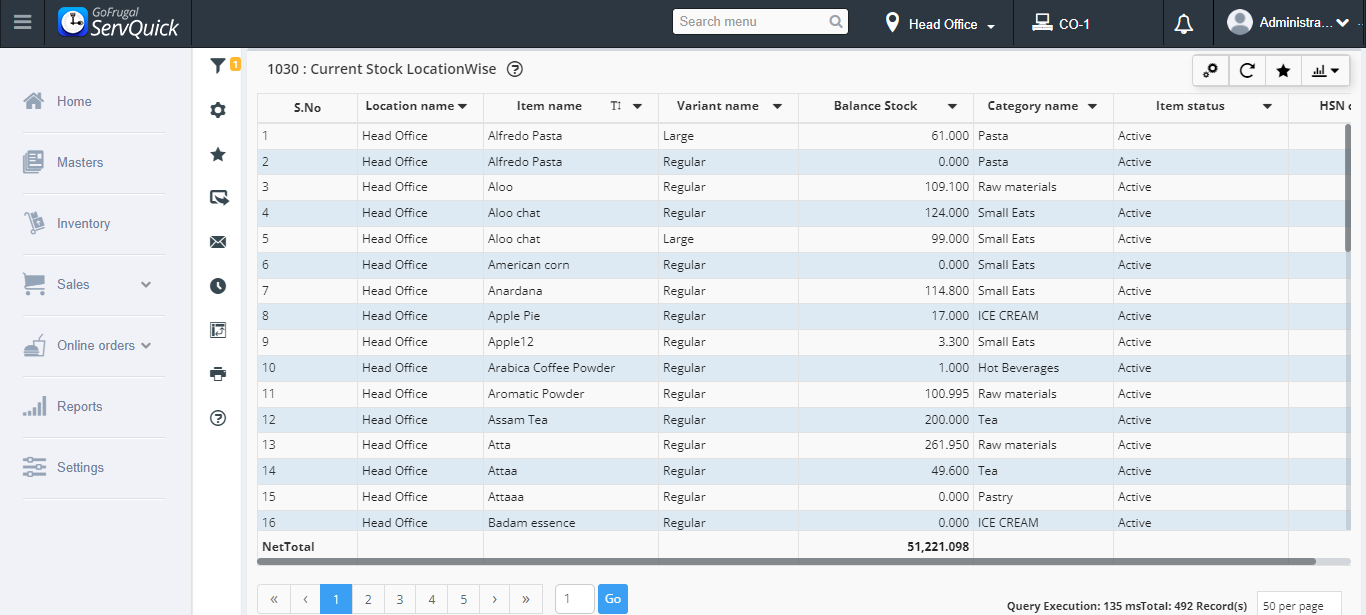Viewport: 1366px width, 615px height.
Task: Click the refresh report icon
Action: point(1247,70)
